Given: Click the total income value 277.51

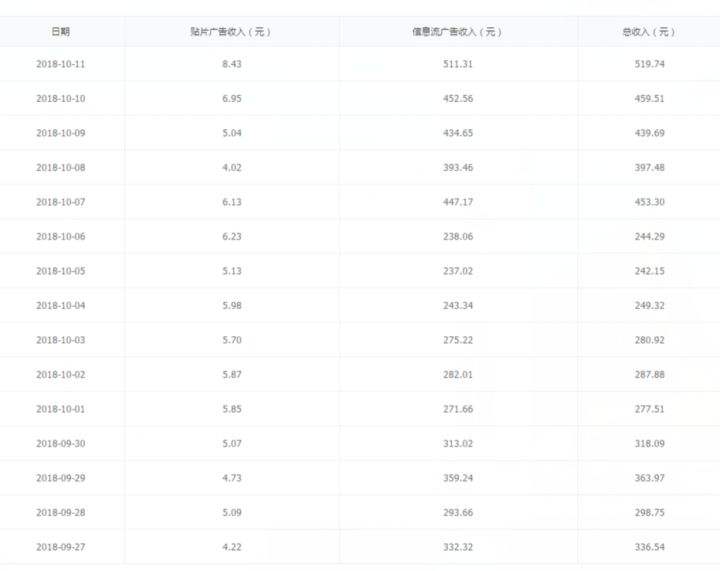Looking at the screenshot, I should (x=649, y=409).
